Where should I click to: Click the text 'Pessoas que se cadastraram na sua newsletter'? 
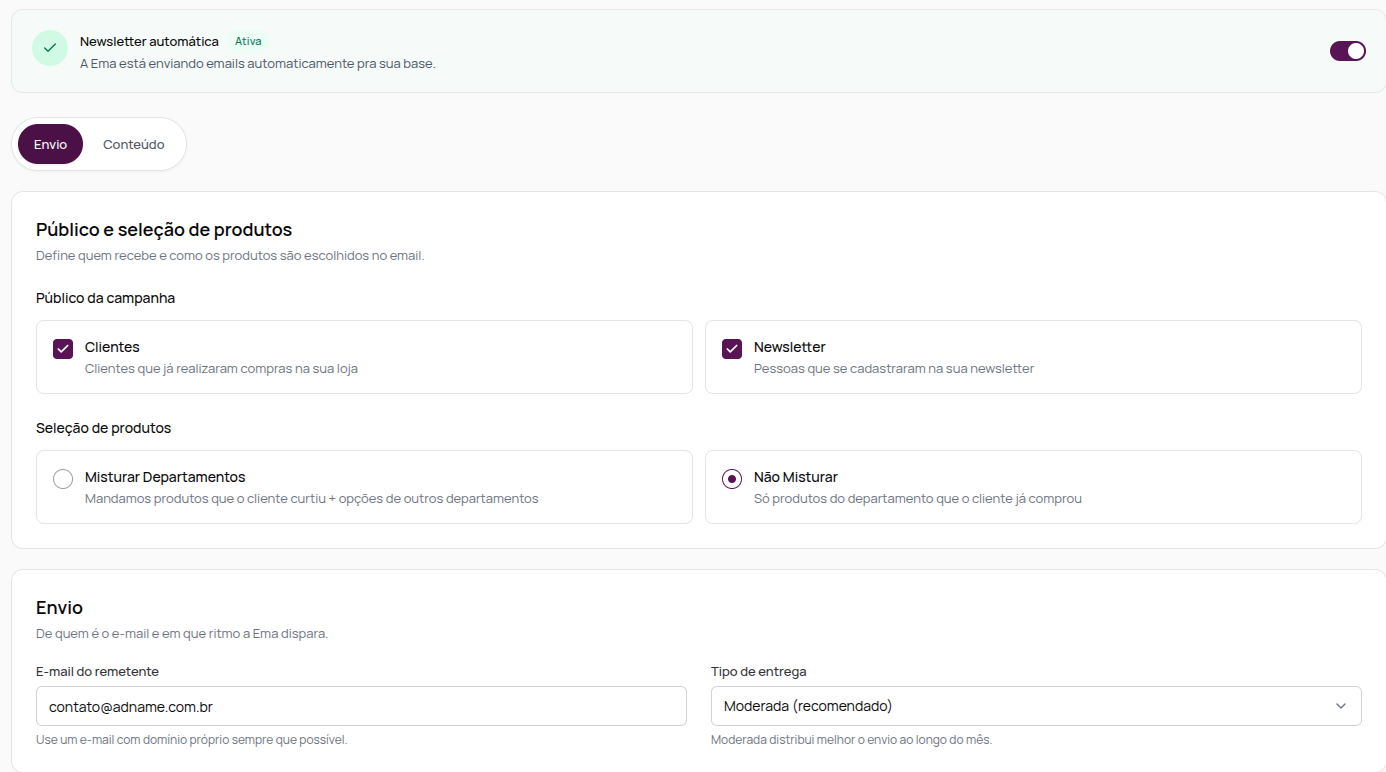tap(894, 369)
